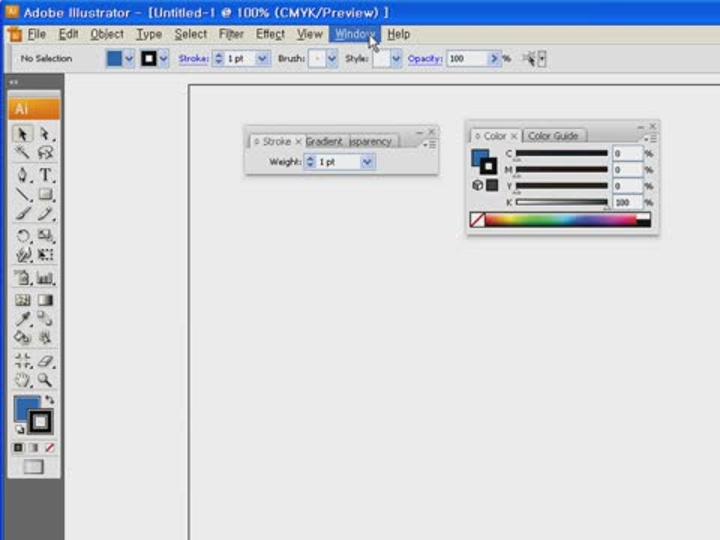Open the View menu
Image resolution: width=720 pixels, height=540 pixels.
point(309,34)
